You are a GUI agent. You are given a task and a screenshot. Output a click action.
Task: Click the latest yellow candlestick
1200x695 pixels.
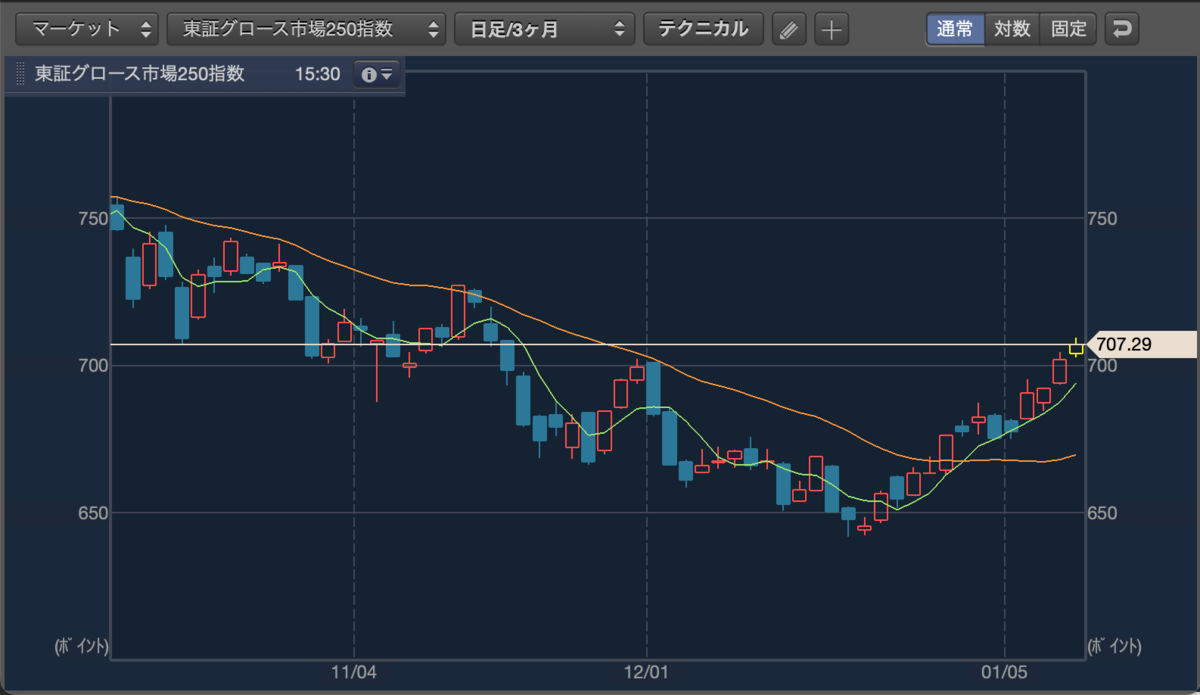coord(1077,347)
